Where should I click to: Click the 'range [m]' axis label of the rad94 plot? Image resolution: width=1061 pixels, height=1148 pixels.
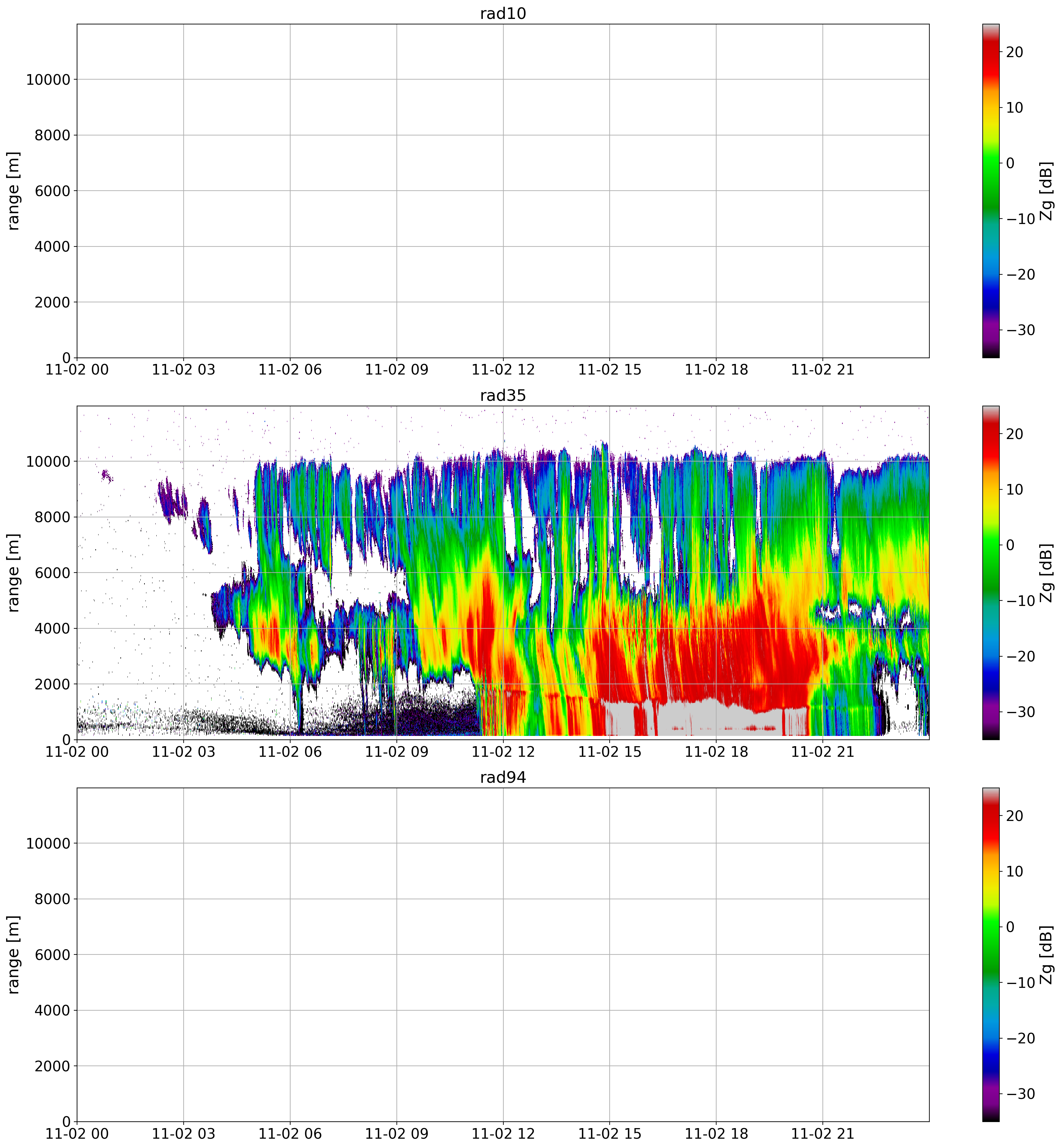point(14,954)
